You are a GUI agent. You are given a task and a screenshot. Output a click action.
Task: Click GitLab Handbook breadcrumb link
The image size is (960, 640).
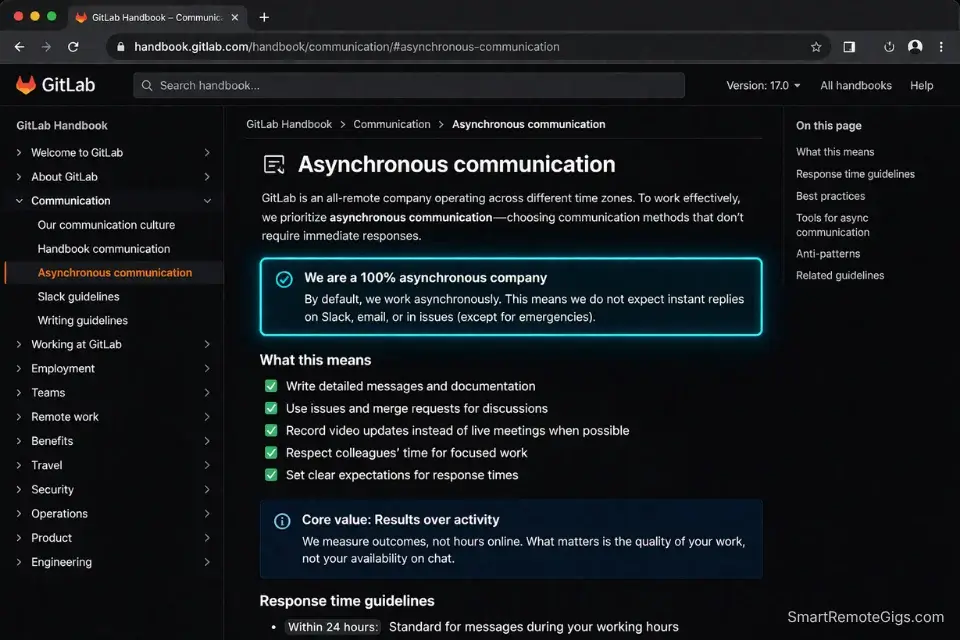tap(289, 124)
